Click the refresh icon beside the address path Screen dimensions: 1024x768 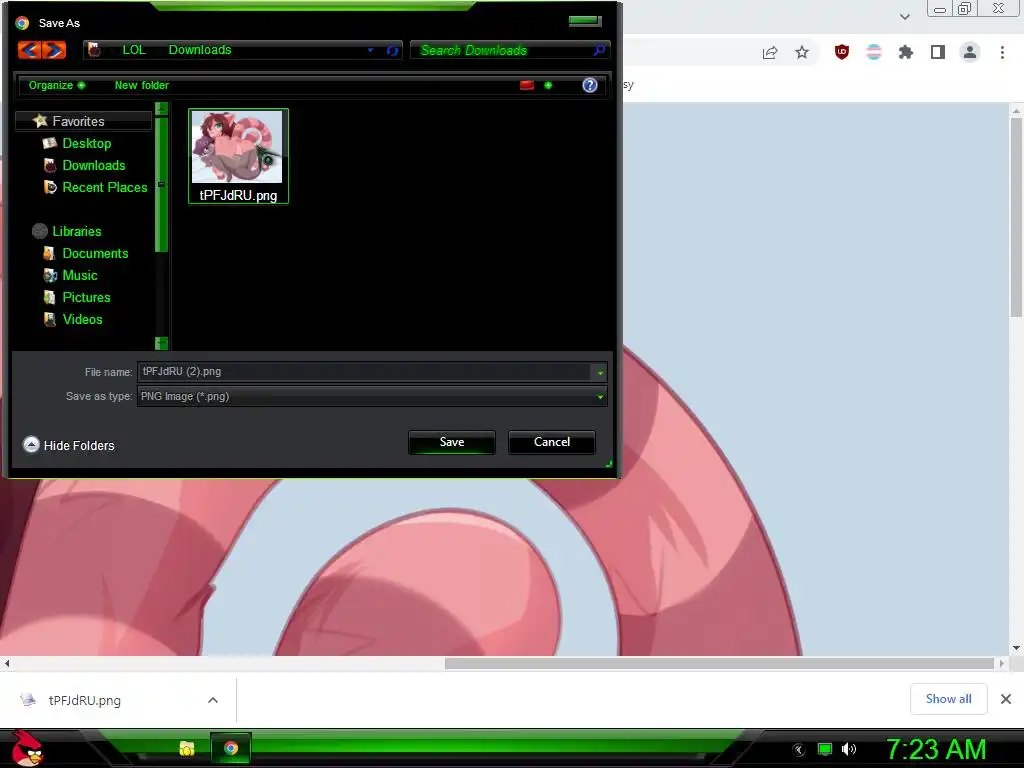coord(392,50)
